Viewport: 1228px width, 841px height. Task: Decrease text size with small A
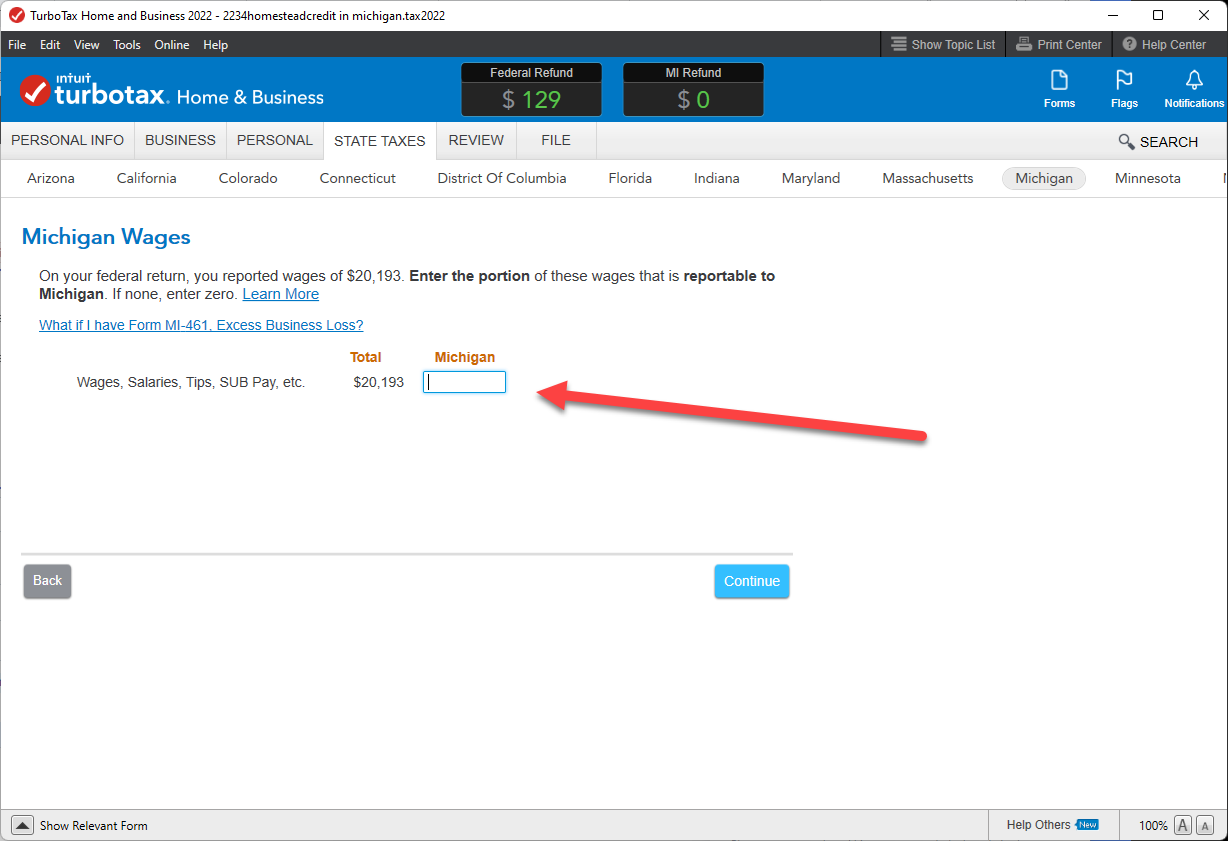(x=1205, y=825)
